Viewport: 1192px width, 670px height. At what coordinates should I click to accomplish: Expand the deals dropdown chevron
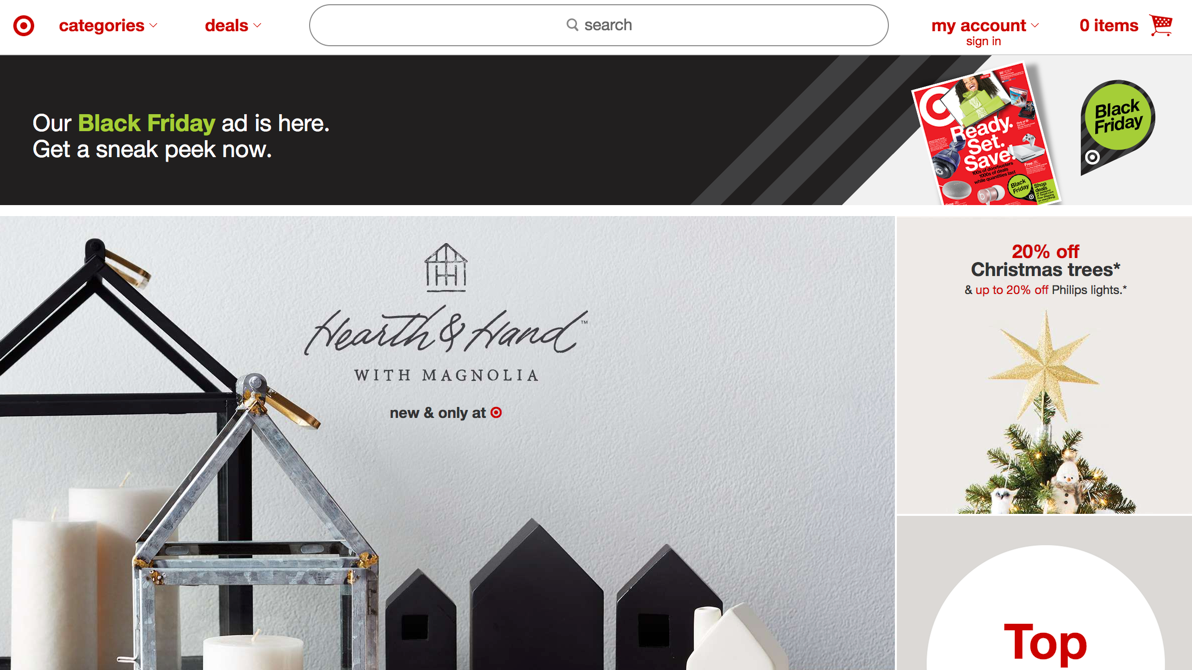pyautogui.click(x=257, y=26)
